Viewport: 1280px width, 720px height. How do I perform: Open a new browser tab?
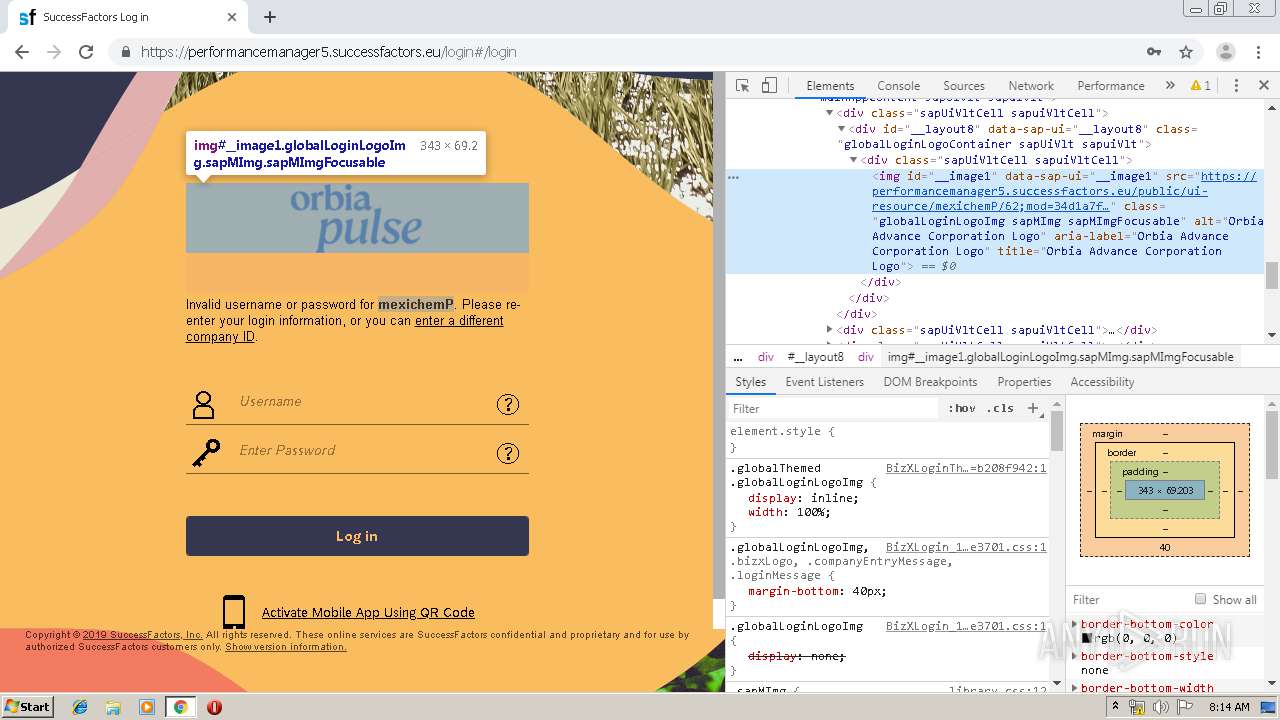pos(270,17)
